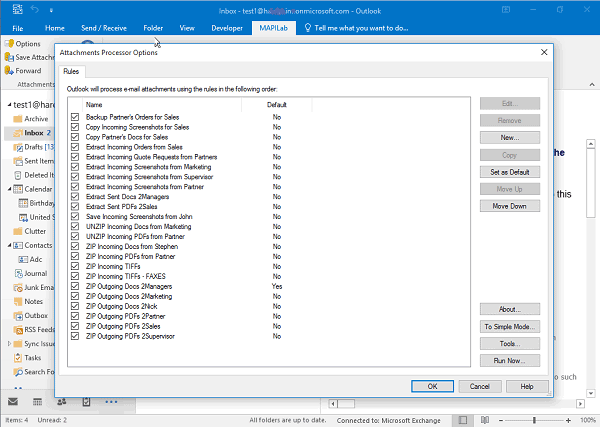Toggle ZIP Outgoing Docs 2Managers checkbox
Screen dimensions: 600x427
75,286
